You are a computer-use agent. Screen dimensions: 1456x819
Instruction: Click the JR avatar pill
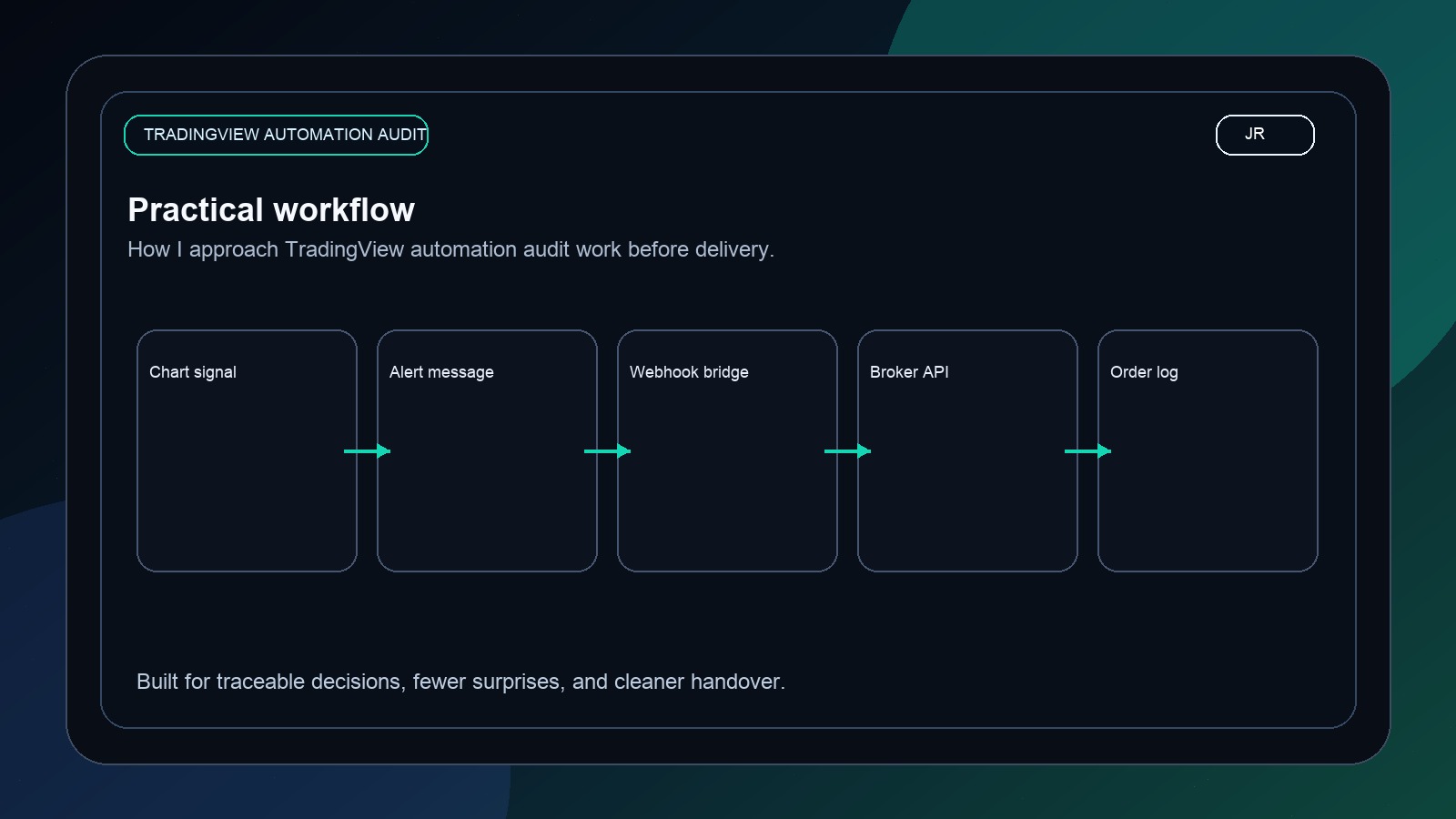point(1264,134)
